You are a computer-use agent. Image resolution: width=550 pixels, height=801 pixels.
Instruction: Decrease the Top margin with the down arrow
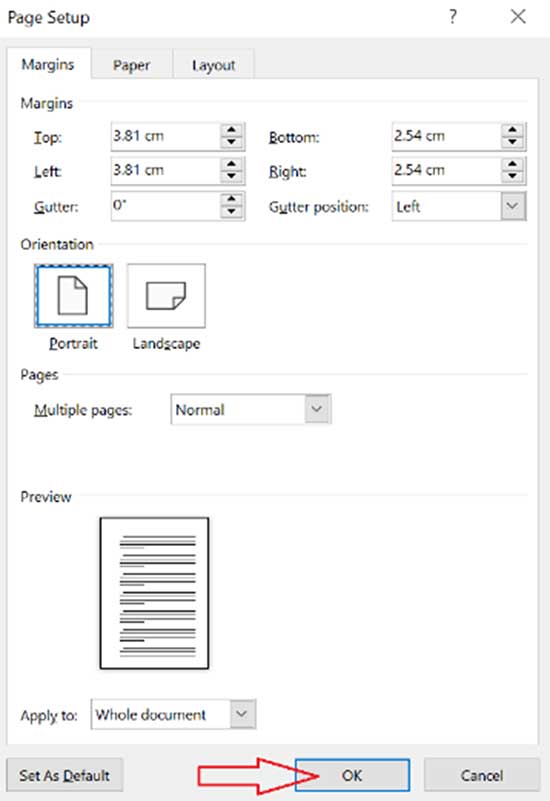click(232, 143)
